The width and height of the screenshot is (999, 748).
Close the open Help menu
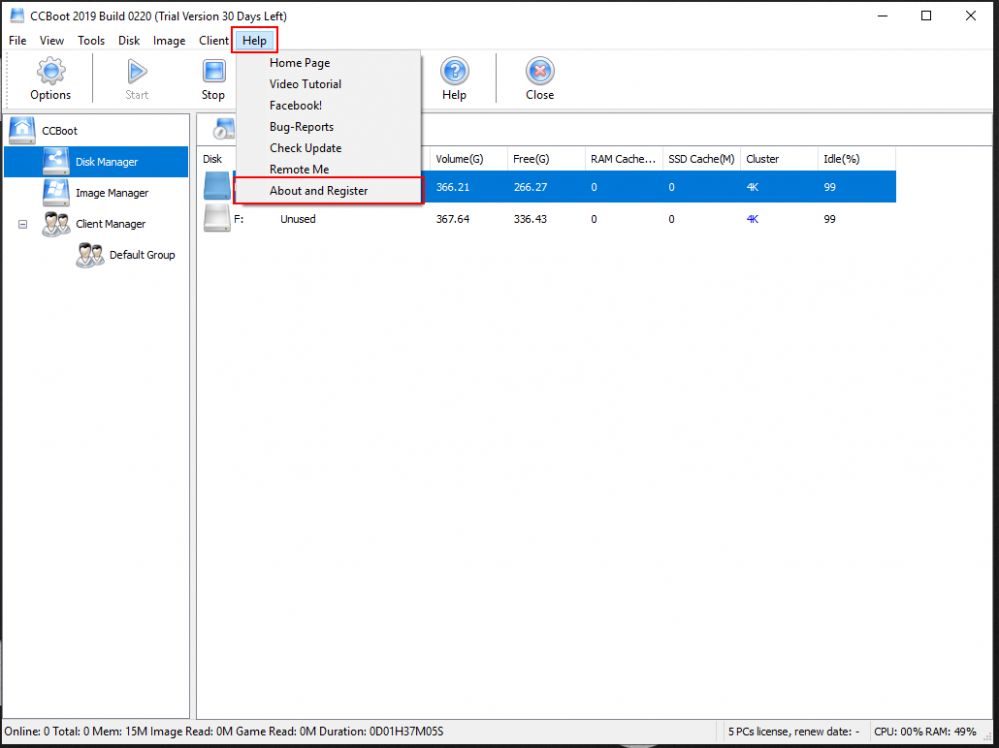coord(254,41)
